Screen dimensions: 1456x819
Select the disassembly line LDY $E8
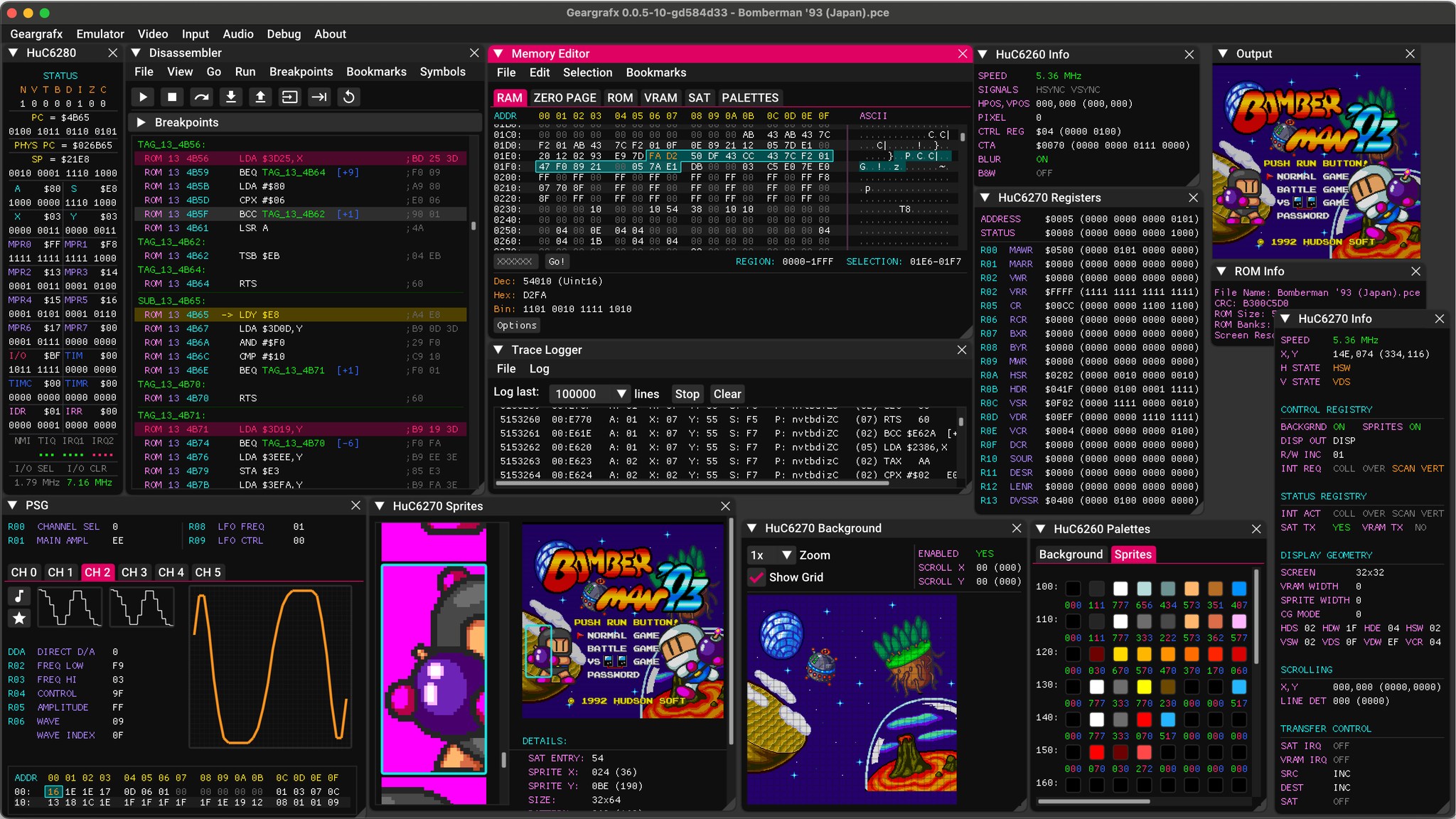[x=300, y=314]
